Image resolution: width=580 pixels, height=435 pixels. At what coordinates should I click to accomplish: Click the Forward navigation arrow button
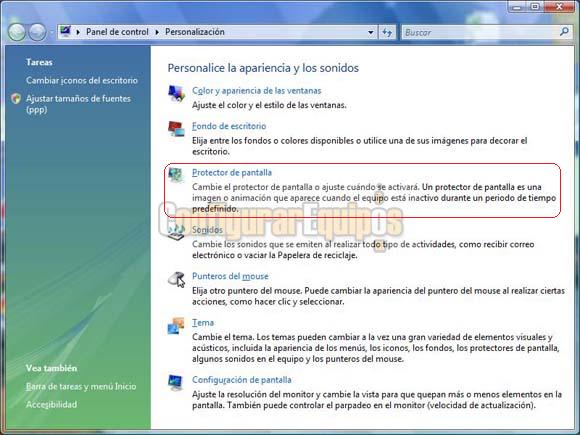coord(37,32)
